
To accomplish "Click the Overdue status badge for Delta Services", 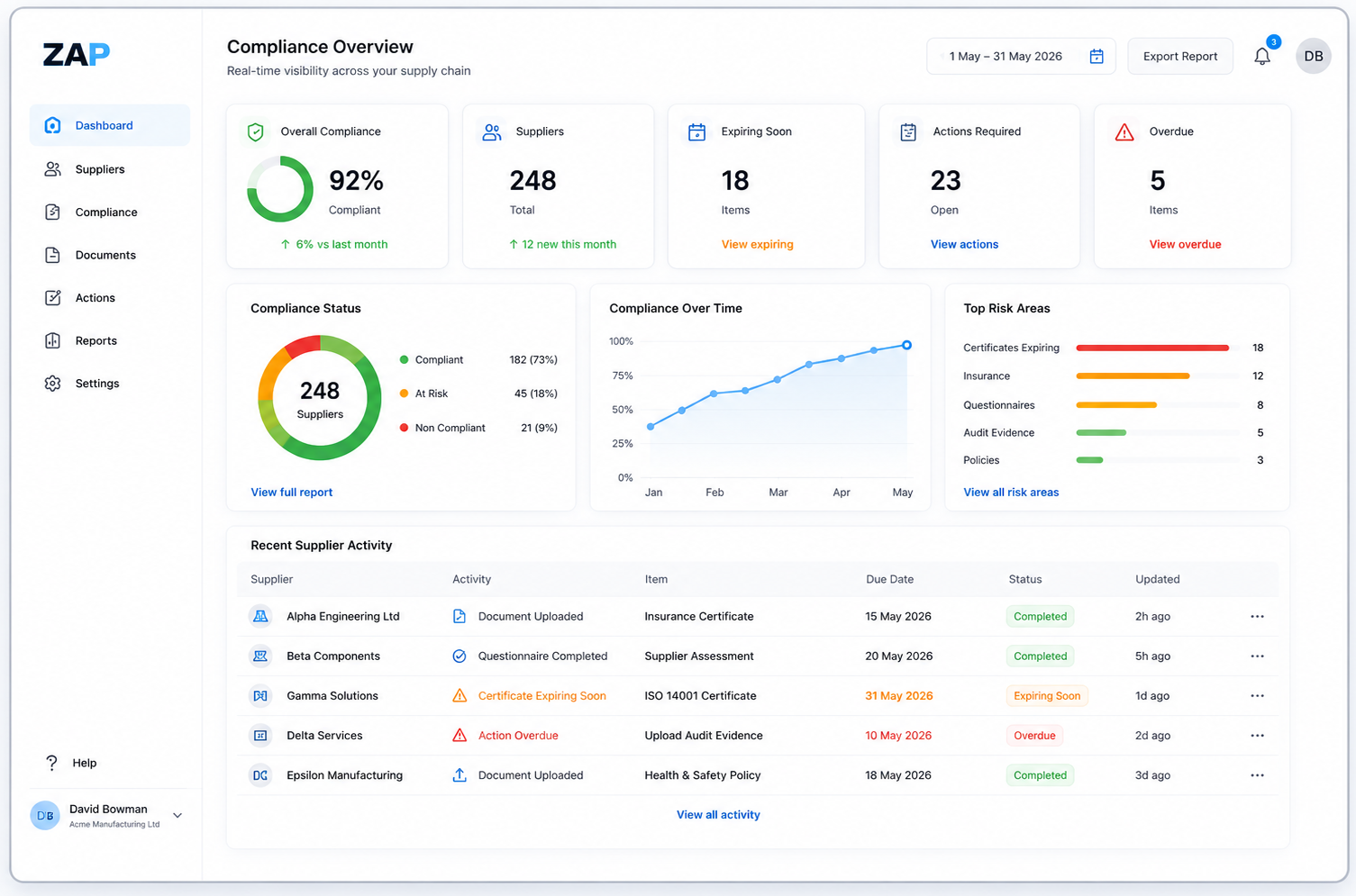I will point(1034,736).
